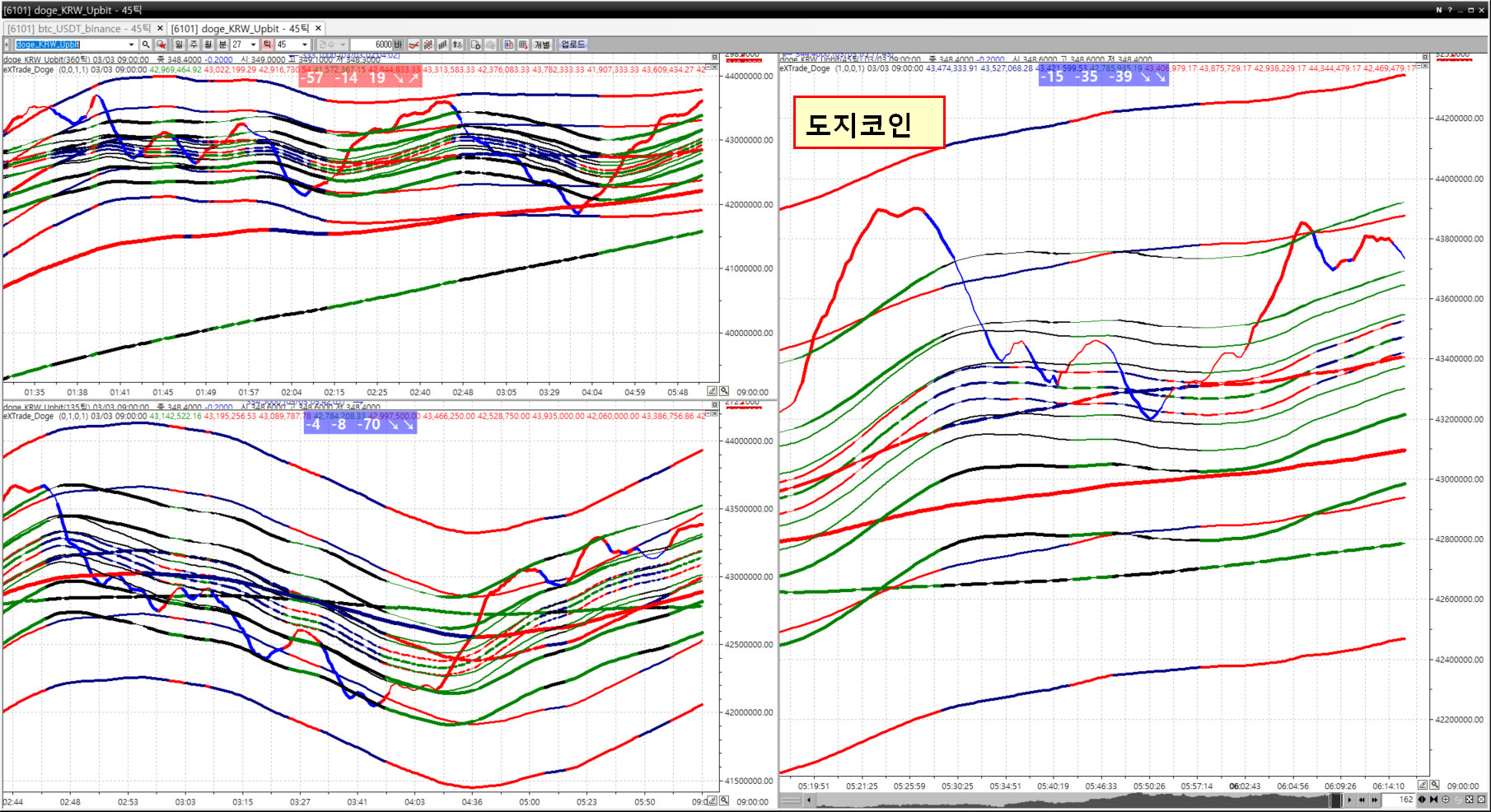Toggle the 틱 (tick) period button

click(267, 44)
